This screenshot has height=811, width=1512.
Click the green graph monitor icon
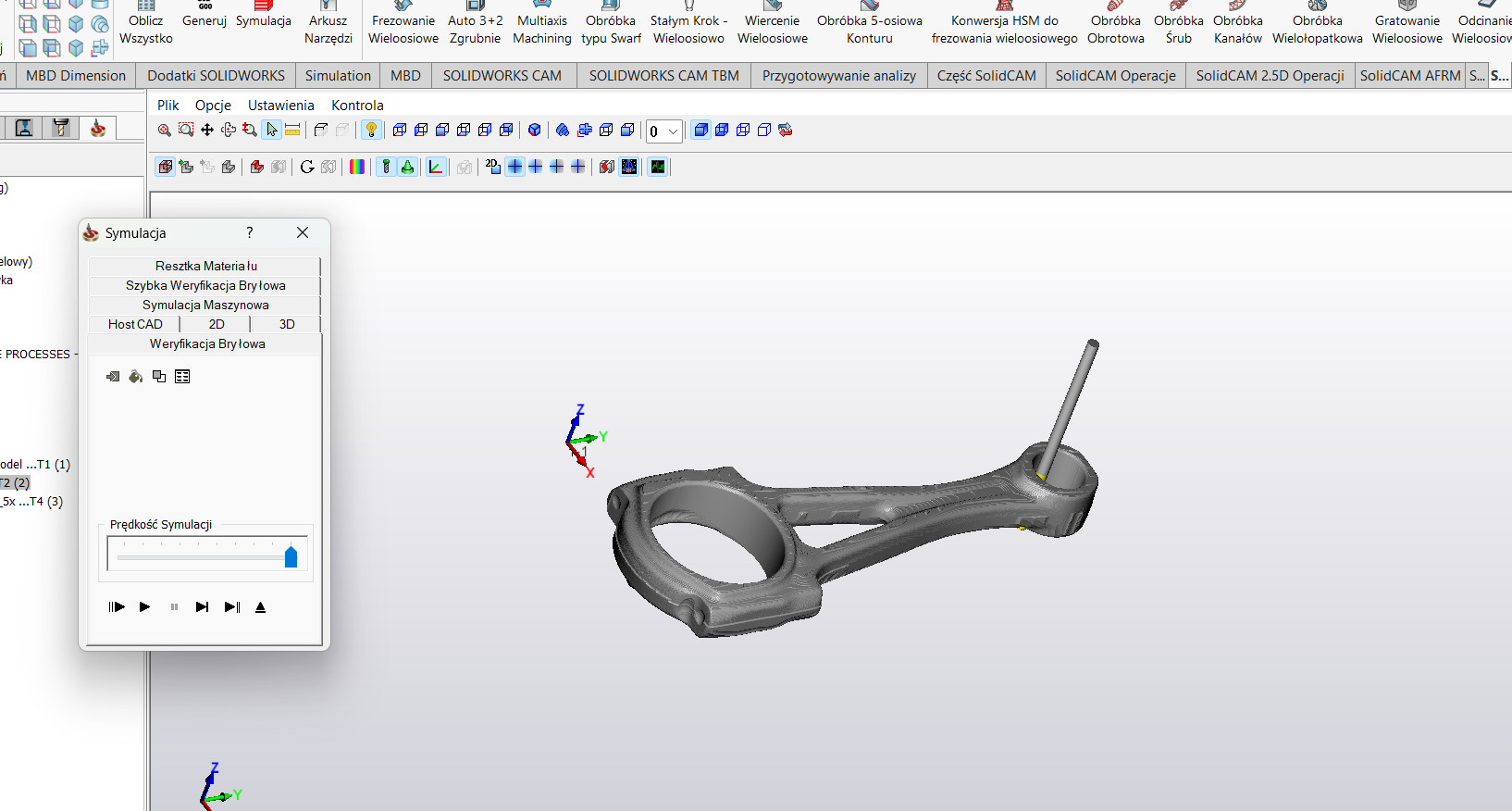click(x=658, y=167)
